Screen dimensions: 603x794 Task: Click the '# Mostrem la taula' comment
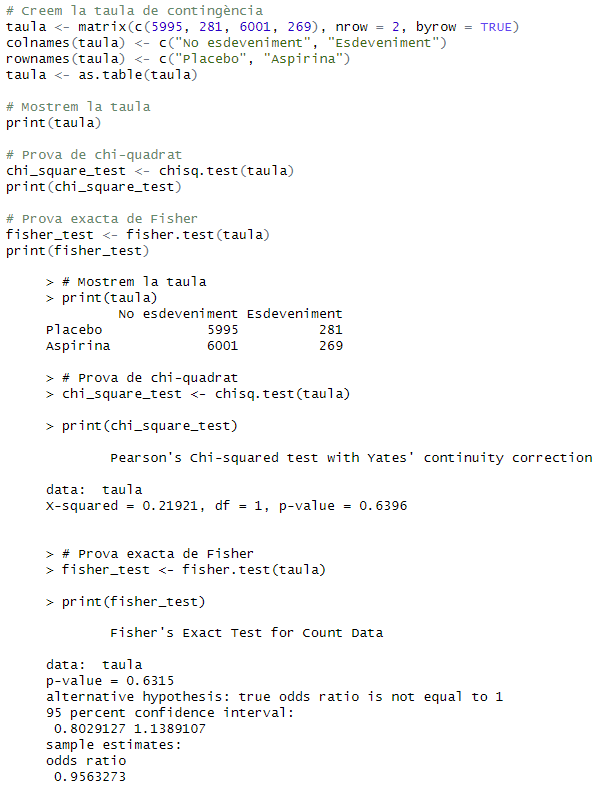pyautogui.click(x=78, y=107)
